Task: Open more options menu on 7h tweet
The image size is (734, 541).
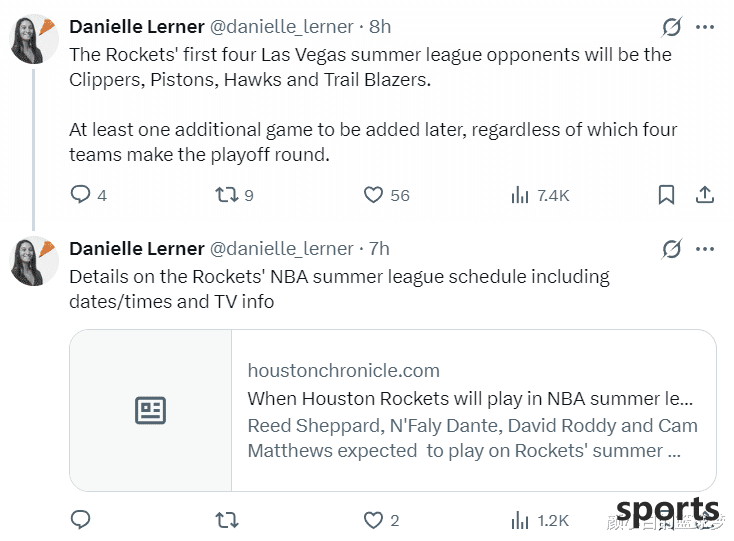Action: tap(705, 249)
